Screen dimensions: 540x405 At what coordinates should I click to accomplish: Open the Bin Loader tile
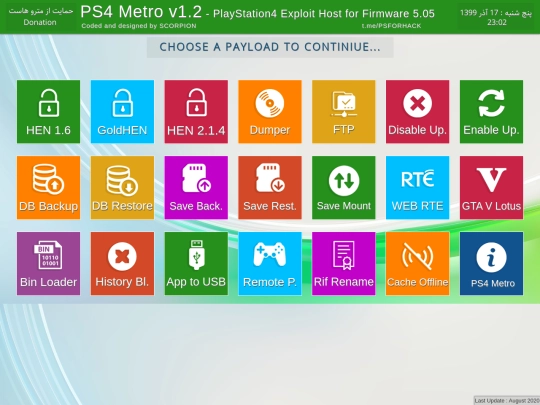point(48,263)
